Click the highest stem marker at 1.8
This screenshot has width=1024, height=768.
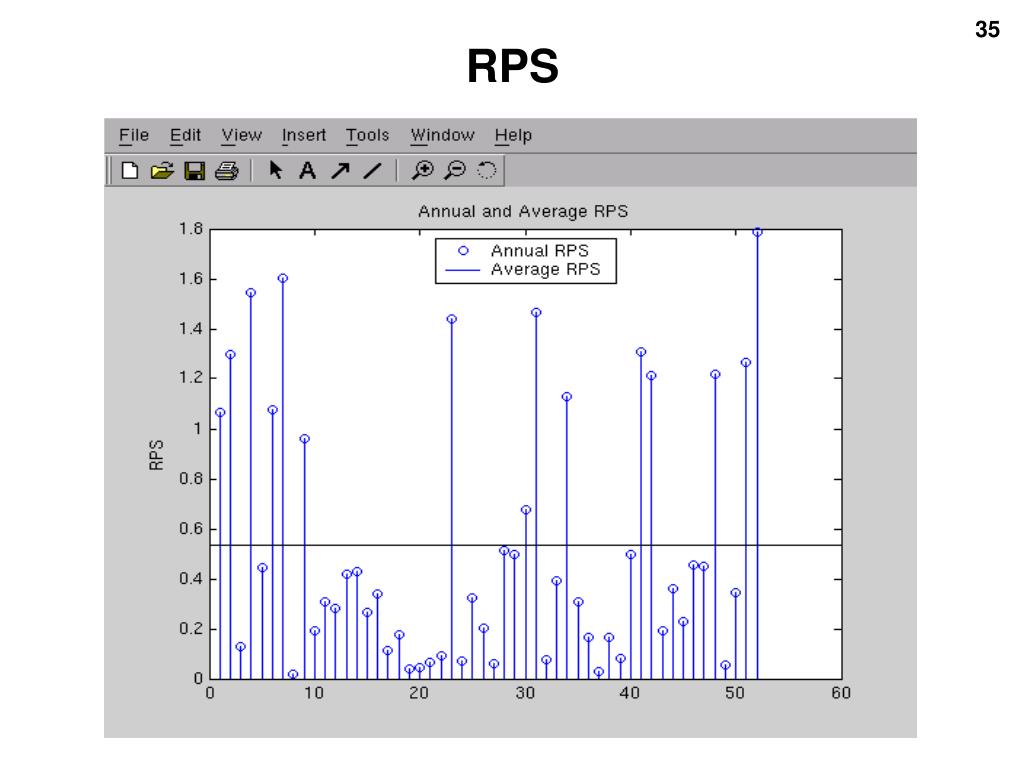[x=758, y=232]
